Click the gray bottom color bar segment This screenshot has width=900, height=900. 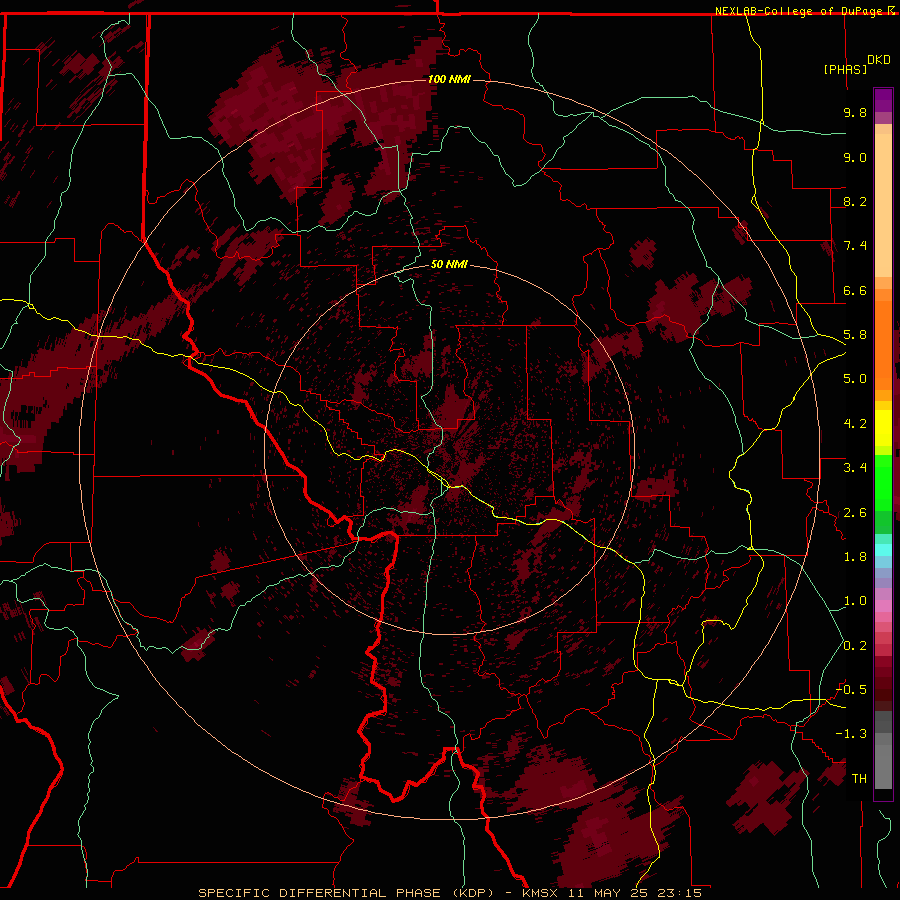pos(883,766)
